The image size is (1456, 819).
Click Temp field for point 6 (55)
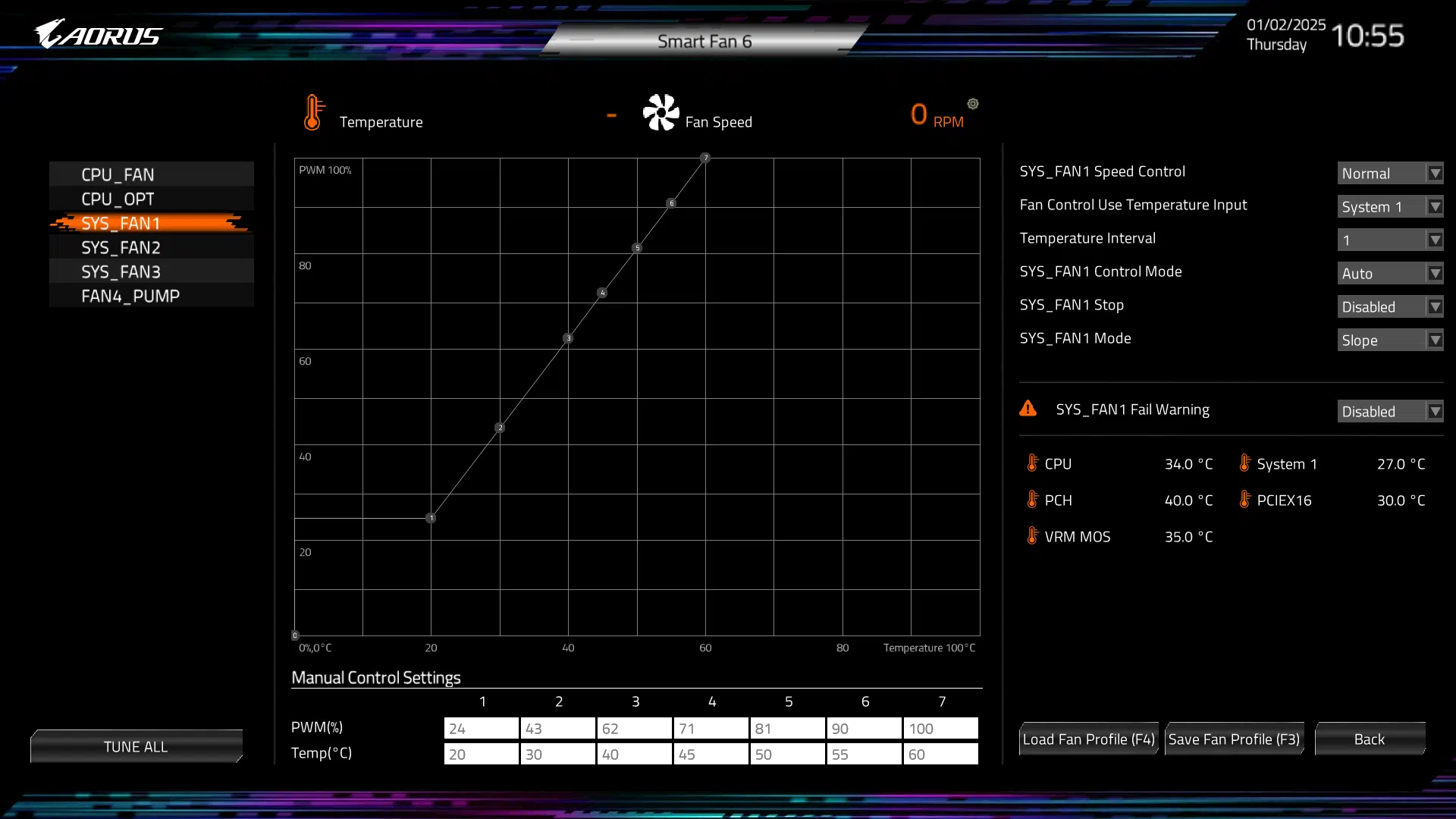click(864, 754)
